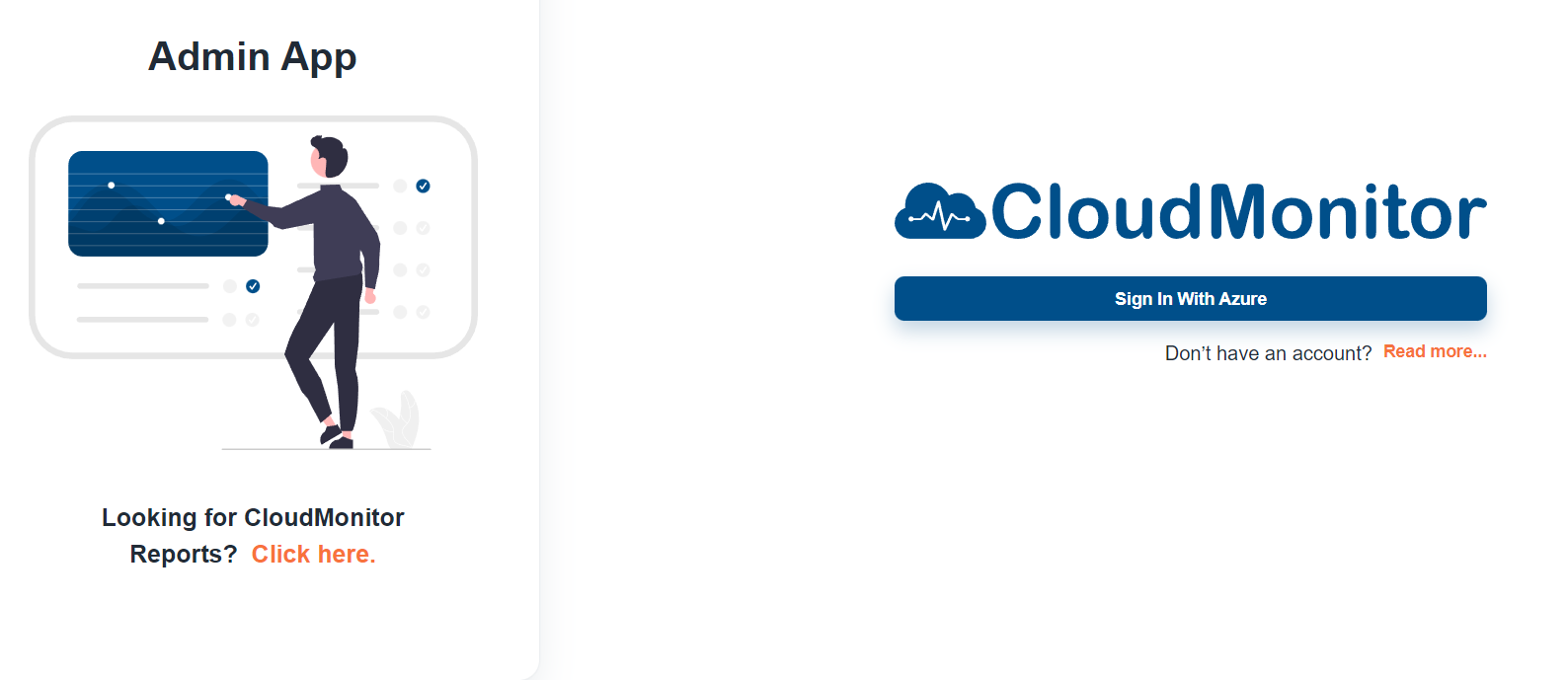Click the middle white dot on chart
Screen dimensions: 1568x680
(x=161, y=221)
